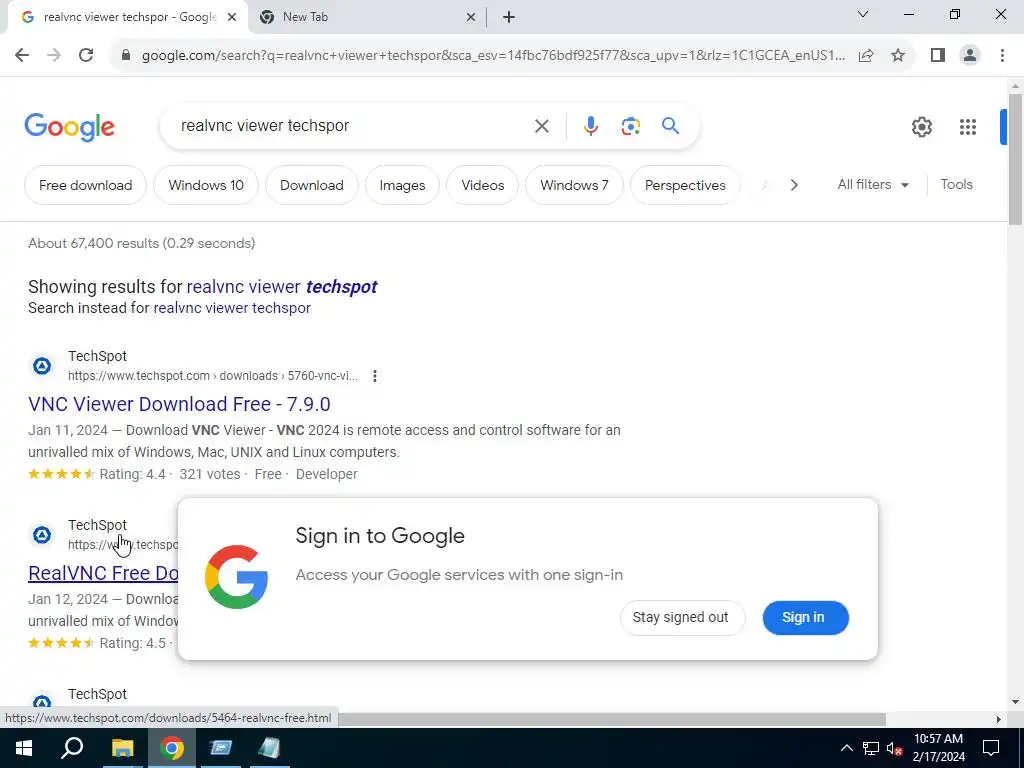Open the taskbar clock and date

tap(938, 748)
